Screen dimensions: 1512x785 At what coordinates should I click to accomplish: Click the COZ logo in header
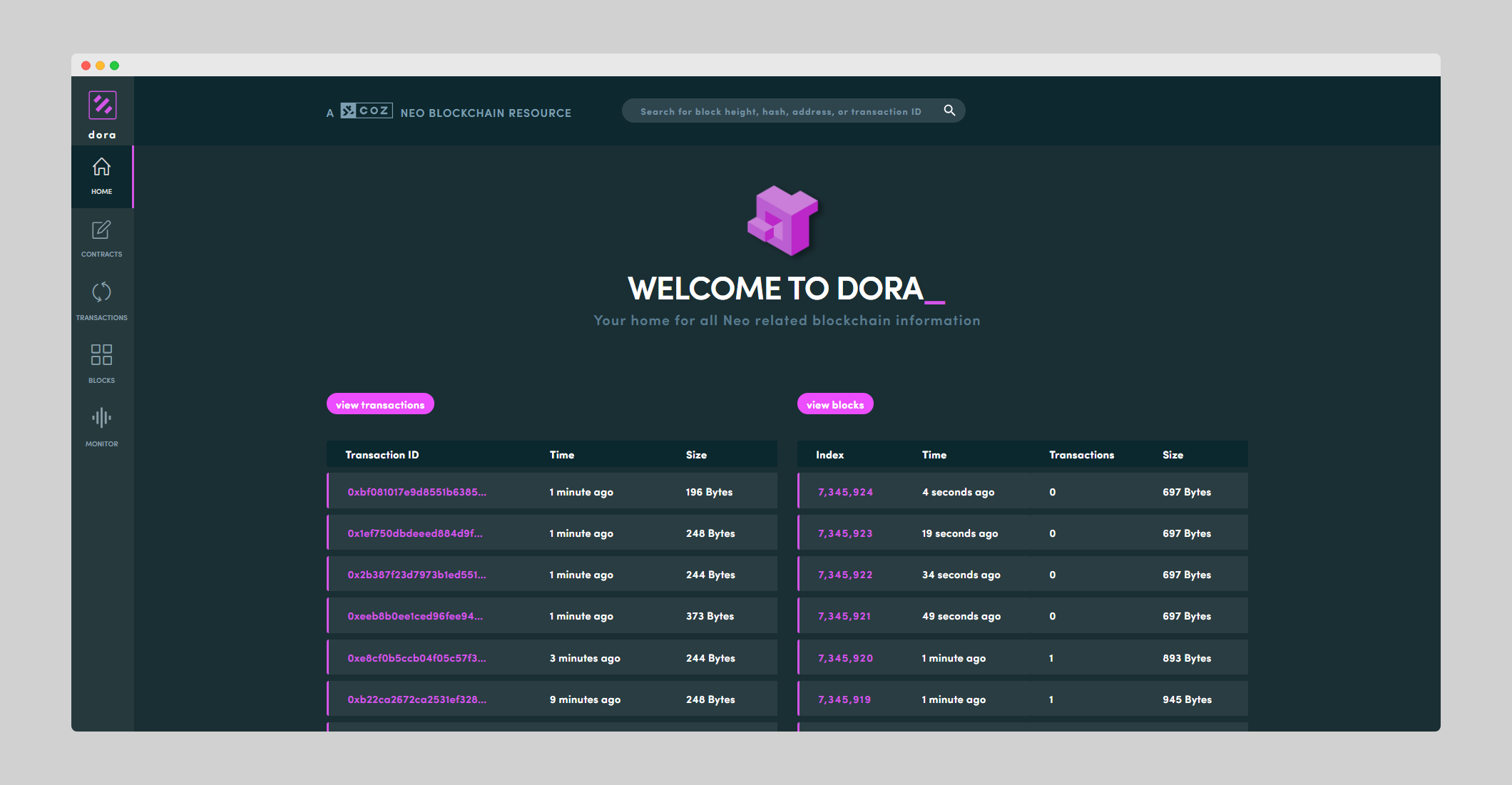point(367,111)
